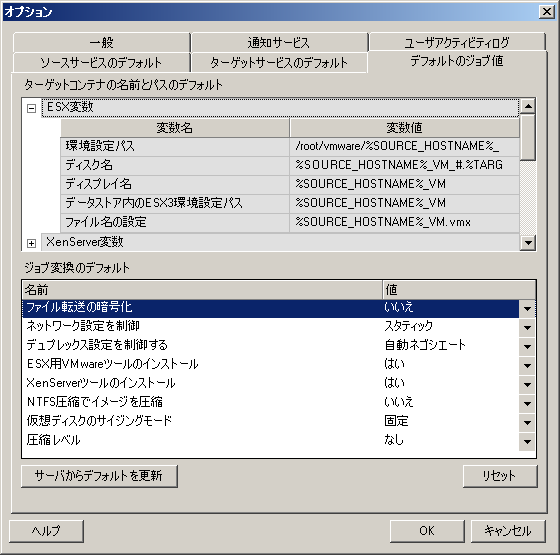560x555 pixels.
Task: Edit the ディスプレイ名 value cell
Action: pyautogui.click(x=404, y=184)
